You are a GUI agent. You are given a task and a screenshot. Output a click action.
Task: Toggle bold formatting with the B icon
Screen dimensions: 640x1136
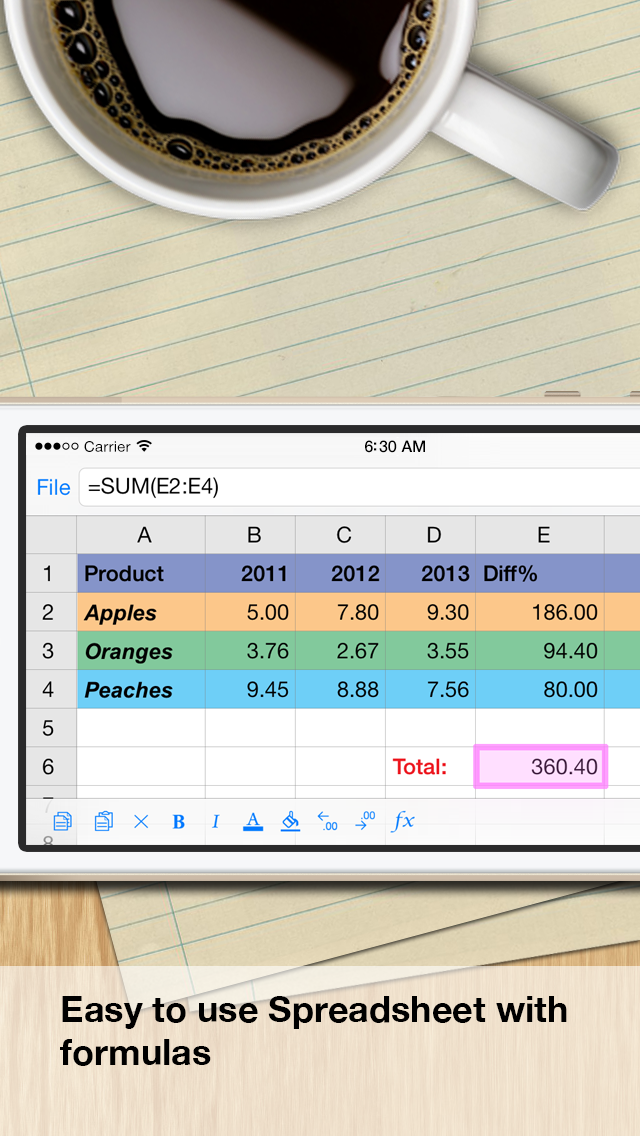[179, 822]
